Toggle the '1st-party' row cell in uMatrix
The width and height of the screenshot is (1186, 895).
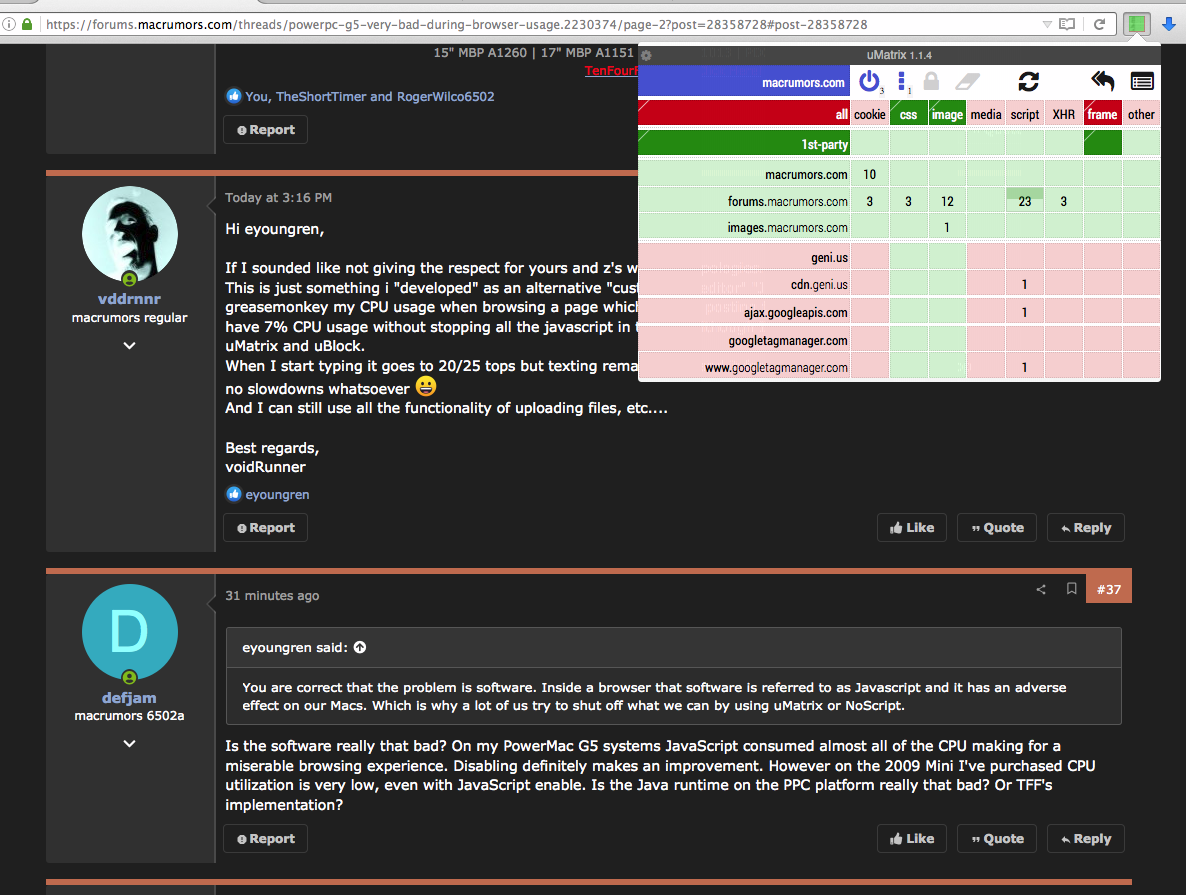coord(744,143)
